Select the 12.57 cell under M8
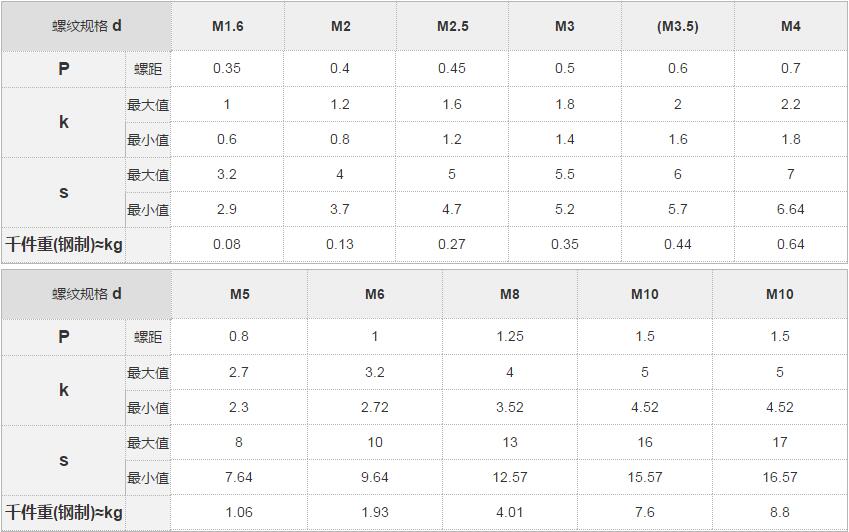Image resolution: width=849 pixels, height=532 pixels. tap(510, 477)
